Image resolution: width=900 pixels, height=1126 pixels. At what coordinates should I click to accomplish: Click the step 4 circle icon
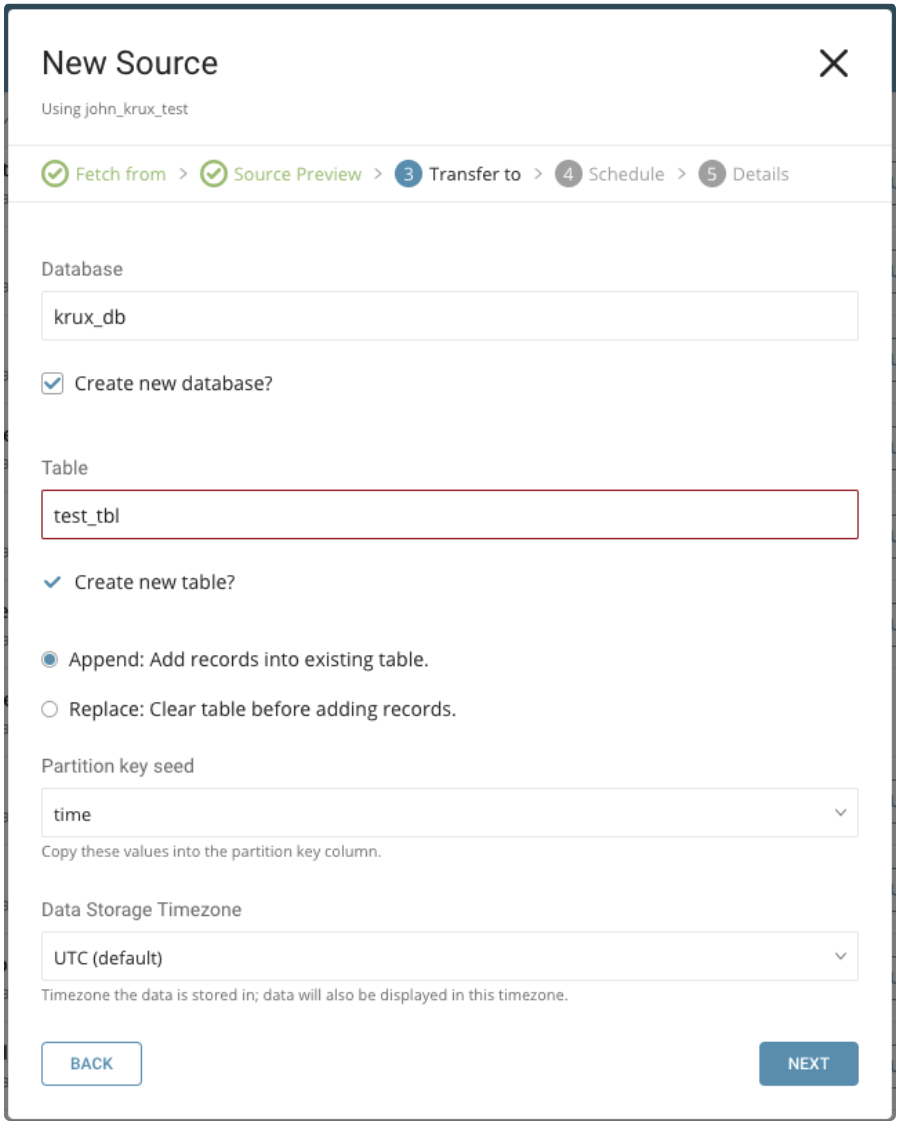pos(568,174)
